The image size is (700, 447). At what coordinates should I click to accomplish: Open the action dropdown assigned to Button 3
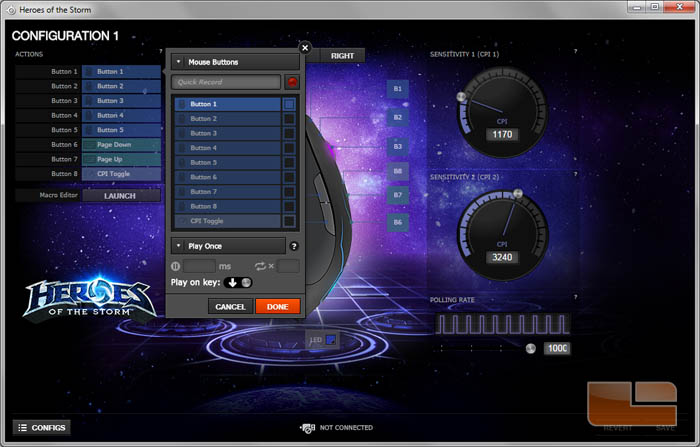(x=121, y=101)
